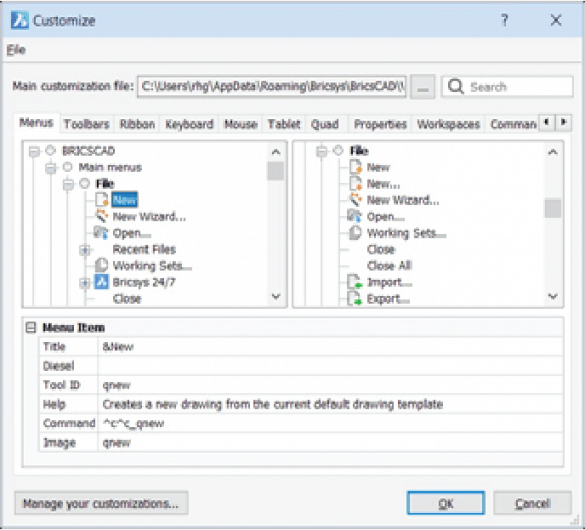Viewport: 585px width, 530px height.
Task: Click the Export... icon in right pane
Action: [x=355, y=298]
